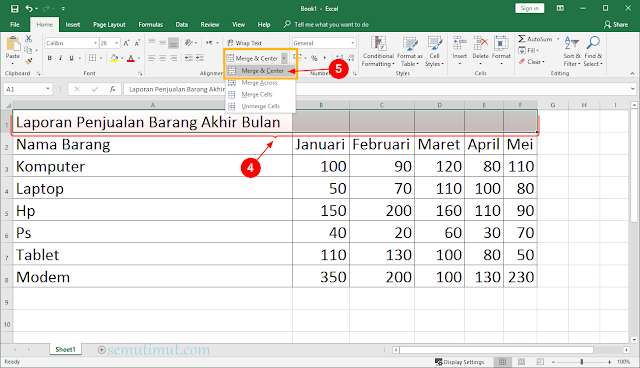The height and width of the screenshot is (368, 640).
Task: Toggle Wrap Text
Action: pyautogui.click(x=244, y=43)
